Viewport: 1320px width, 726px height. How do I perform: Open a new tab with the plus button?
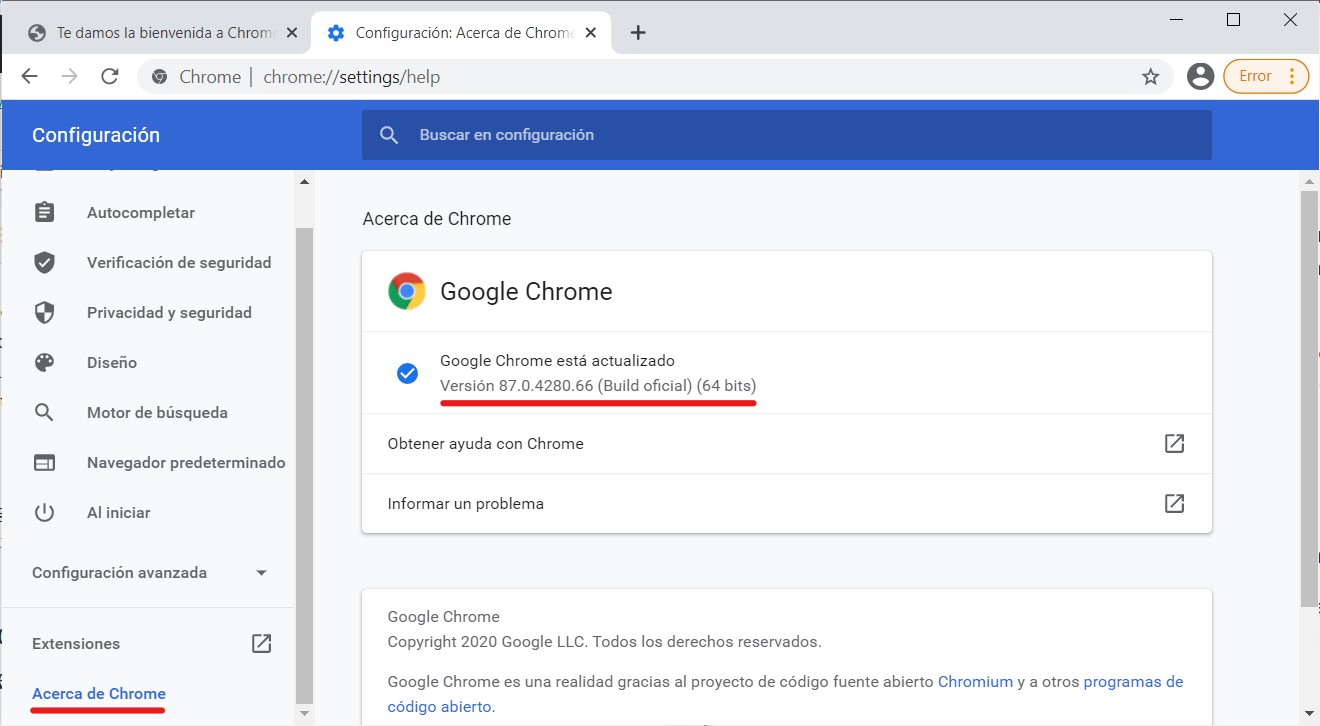(x=638, y=33)
